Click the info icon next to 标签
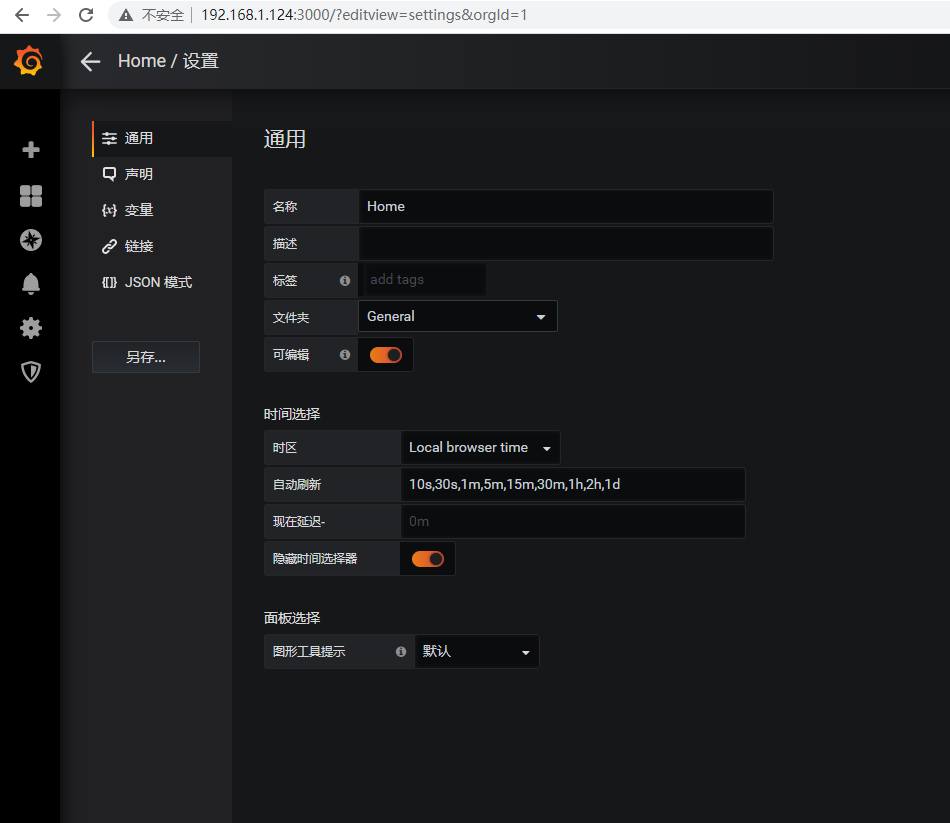The width and height of the screenshot is (950, 823). (345, 281)
